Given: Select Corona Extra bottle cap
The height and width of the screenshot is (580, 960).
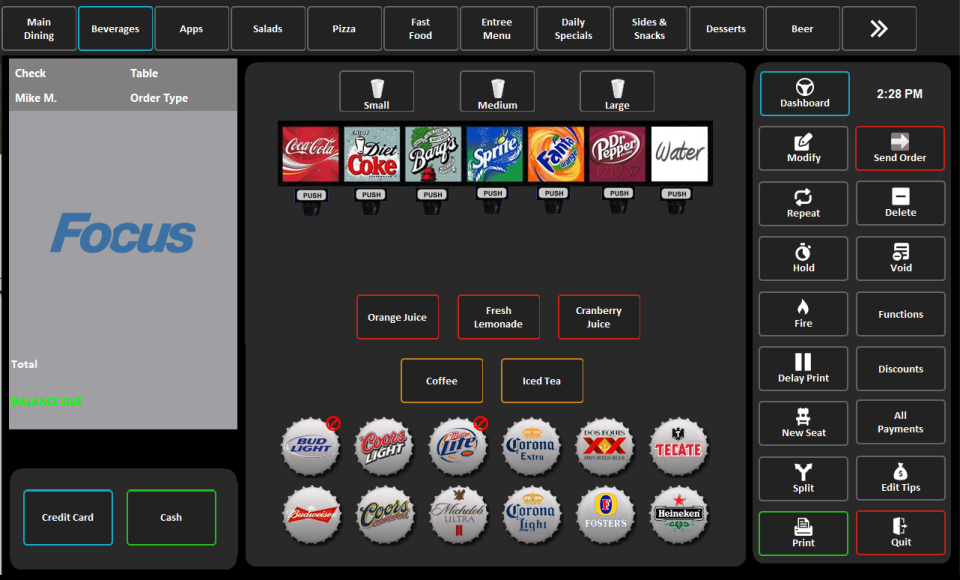Looking at the screenshot, I should pos(531,446).
